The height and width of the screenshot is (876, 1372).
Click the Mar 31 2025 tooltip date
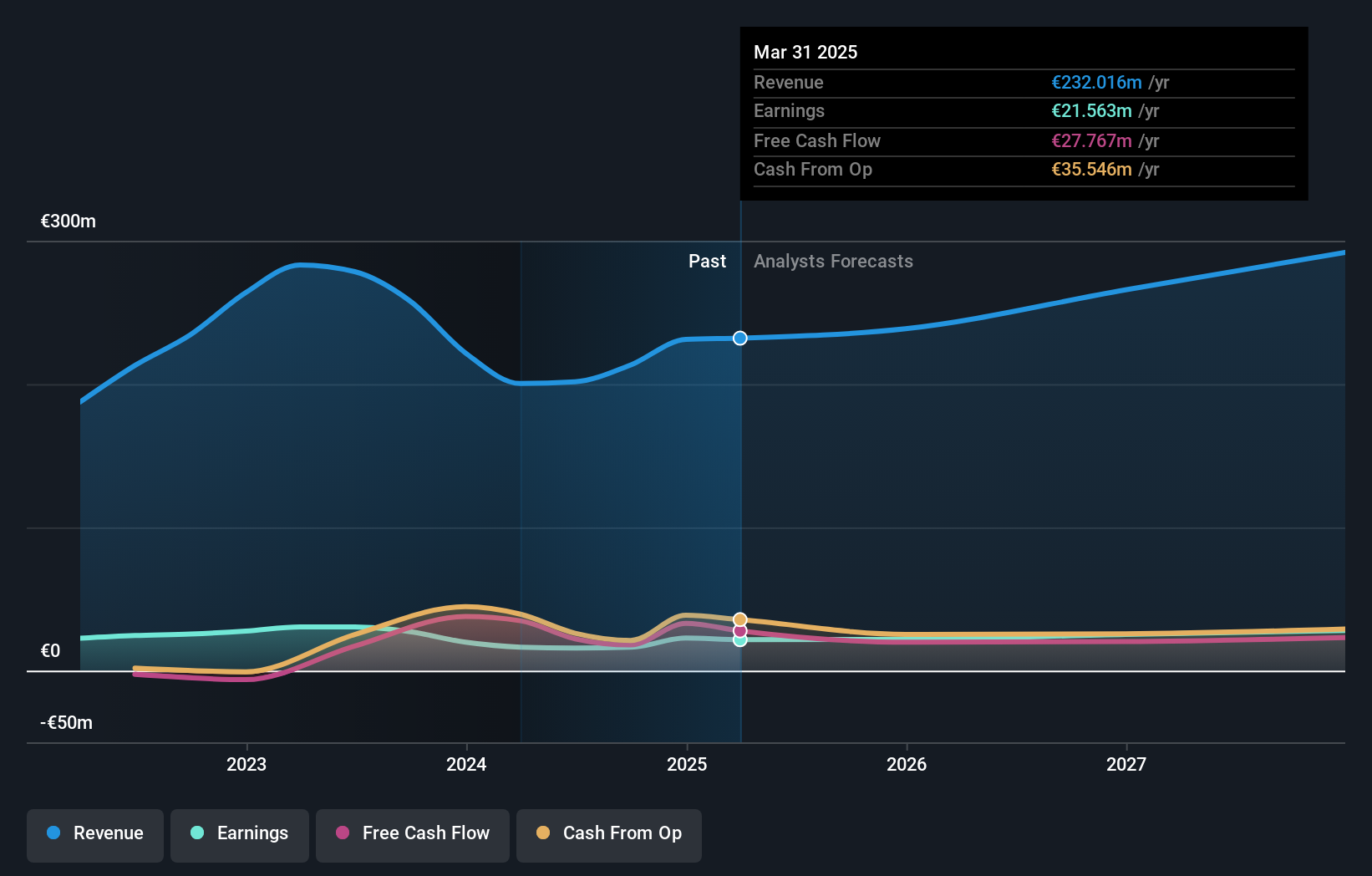(x=805, y=52)
